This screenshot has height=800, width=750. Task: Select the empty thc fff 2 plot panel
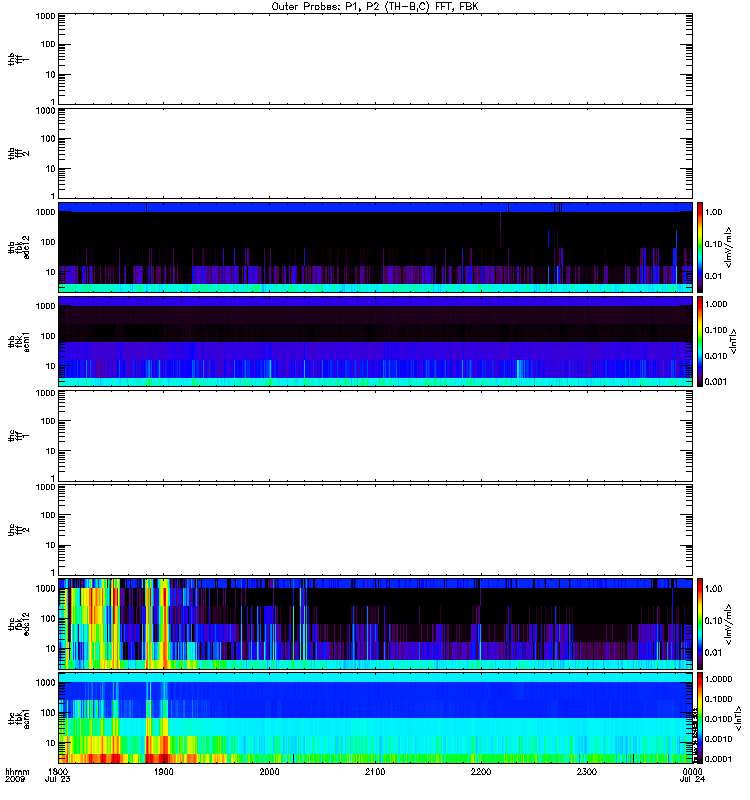(376, 530)
